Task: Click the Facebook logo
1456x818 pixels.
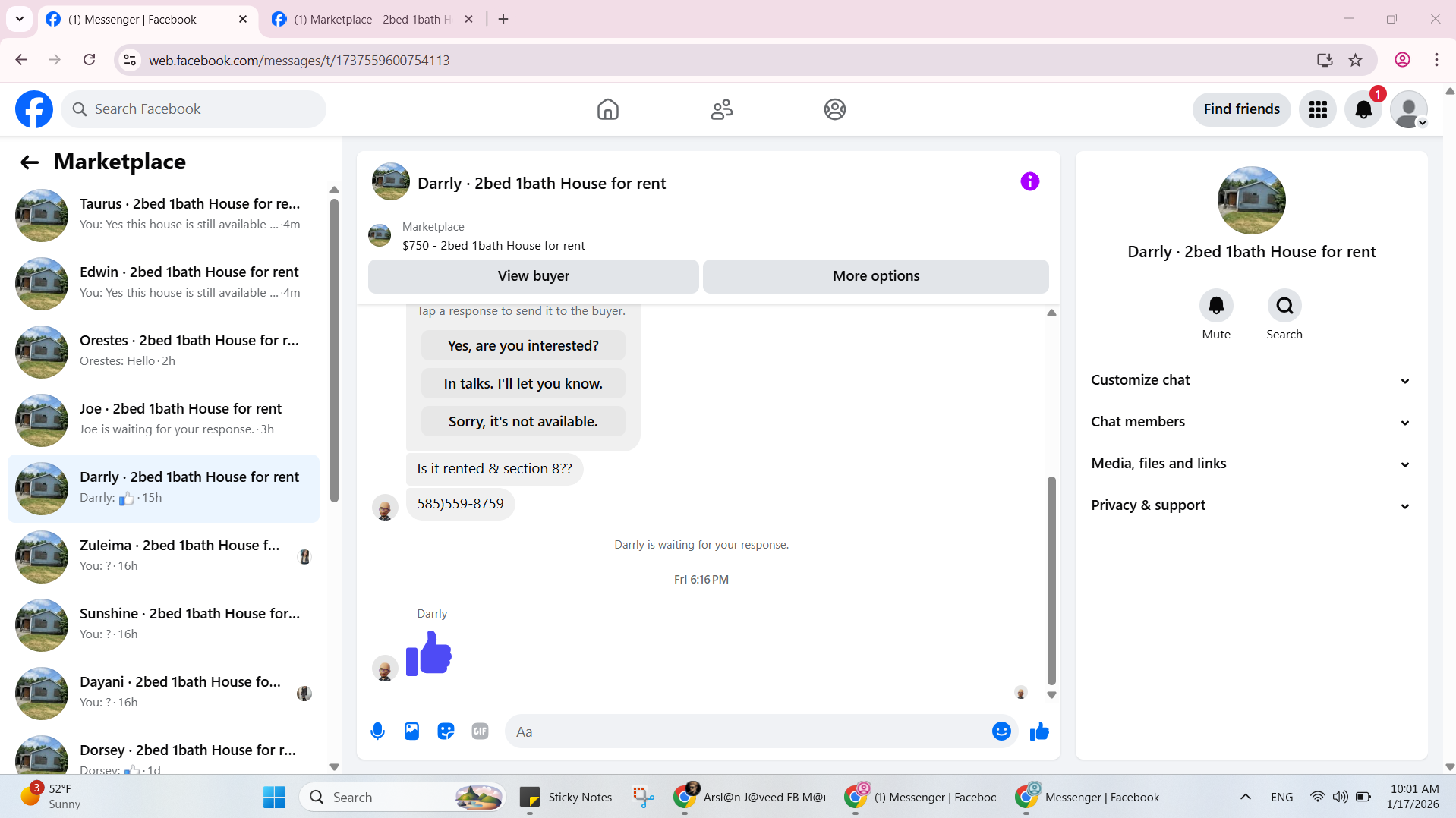Action: click(34, 109)
